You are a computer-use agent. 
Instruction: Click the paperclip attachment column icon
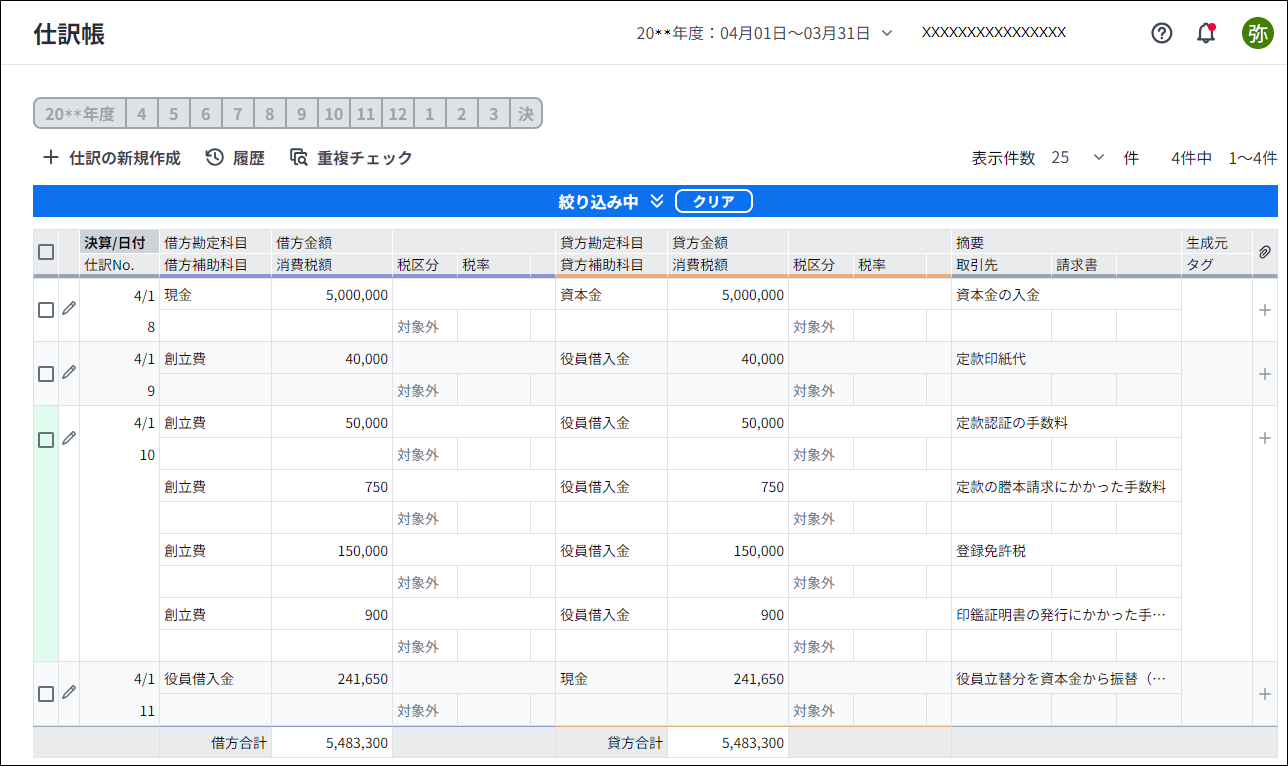click(x=1264, y=253)
